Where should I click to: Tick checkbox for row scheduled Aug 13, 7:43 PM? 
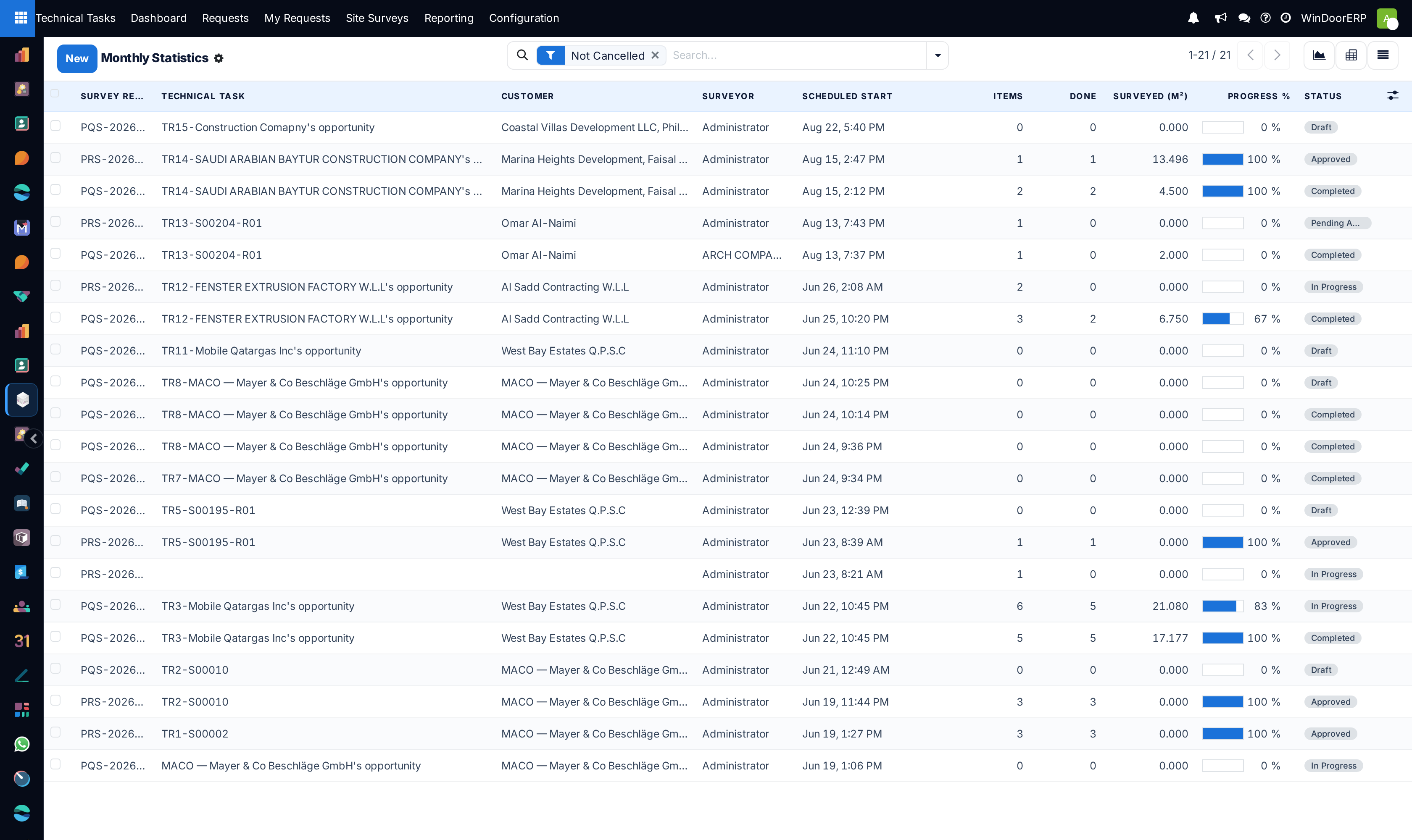(x=55, y=221)
